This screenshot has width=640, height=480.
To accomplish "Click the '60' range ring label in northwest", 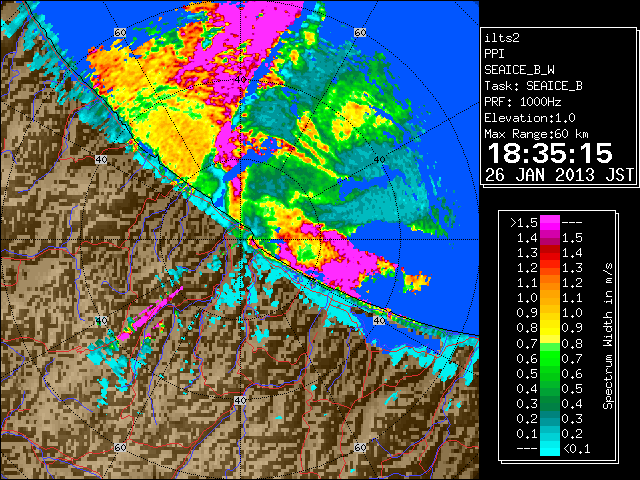I will (x=120, y=33).
